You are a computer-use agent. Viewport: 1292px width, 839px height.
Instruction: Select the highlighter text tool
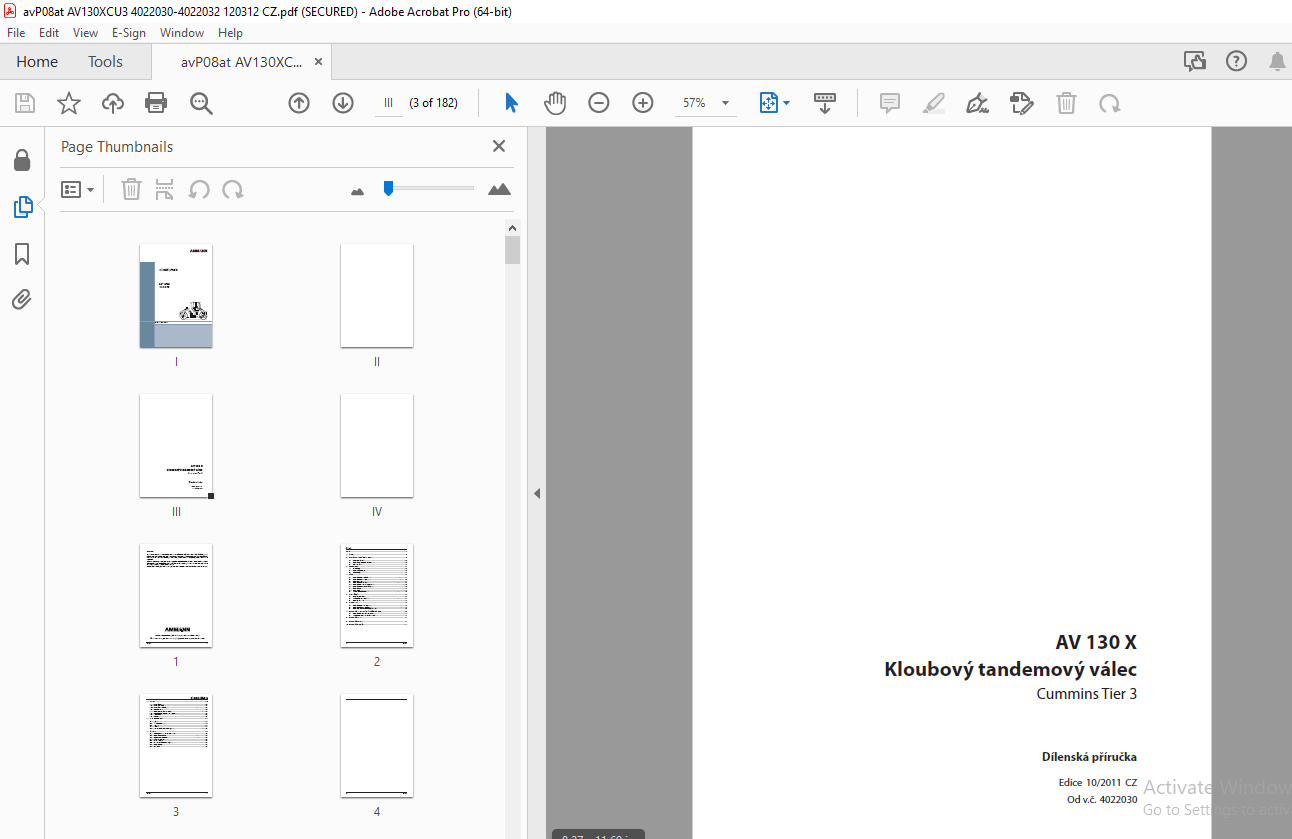pos(934,103)
